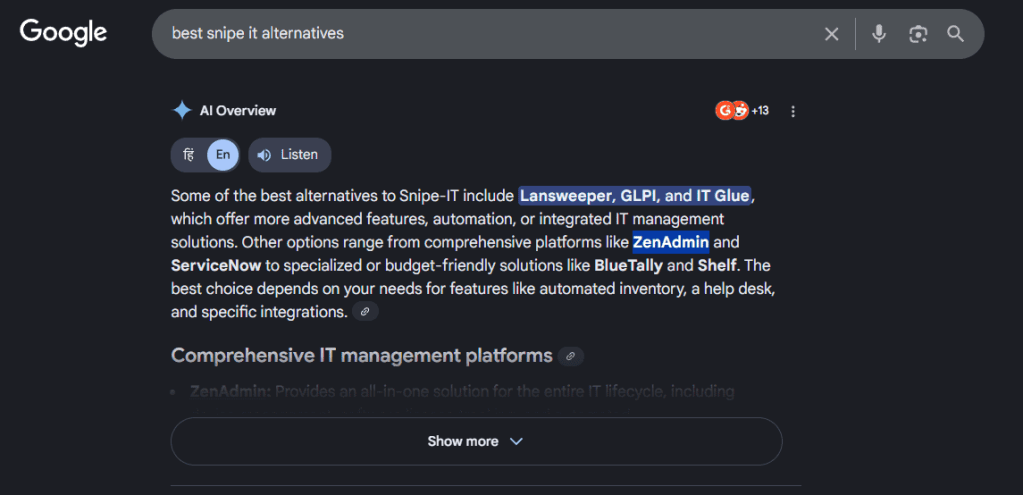
Task: Clear the search query with X icon
Action: click(x=831, y=34)
